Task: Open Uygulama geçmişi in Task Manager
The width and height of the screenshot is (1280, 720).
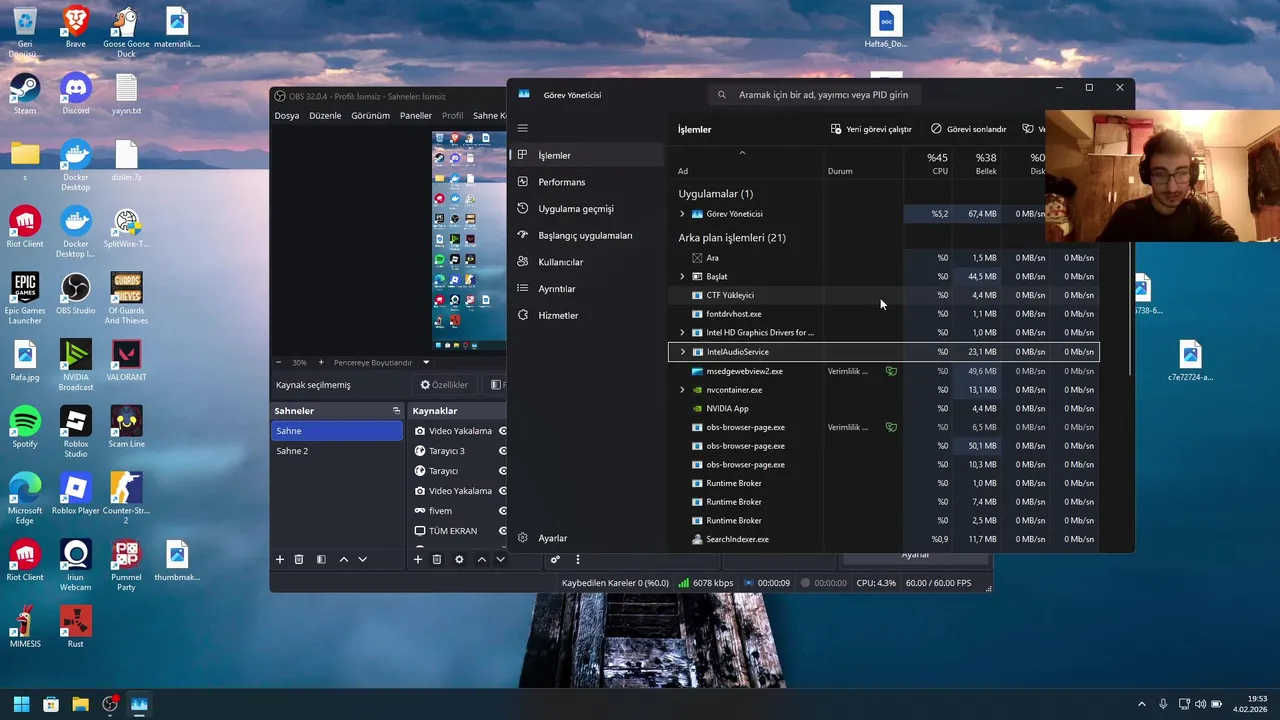Action: pyautogui.click(x=587, y=209)
